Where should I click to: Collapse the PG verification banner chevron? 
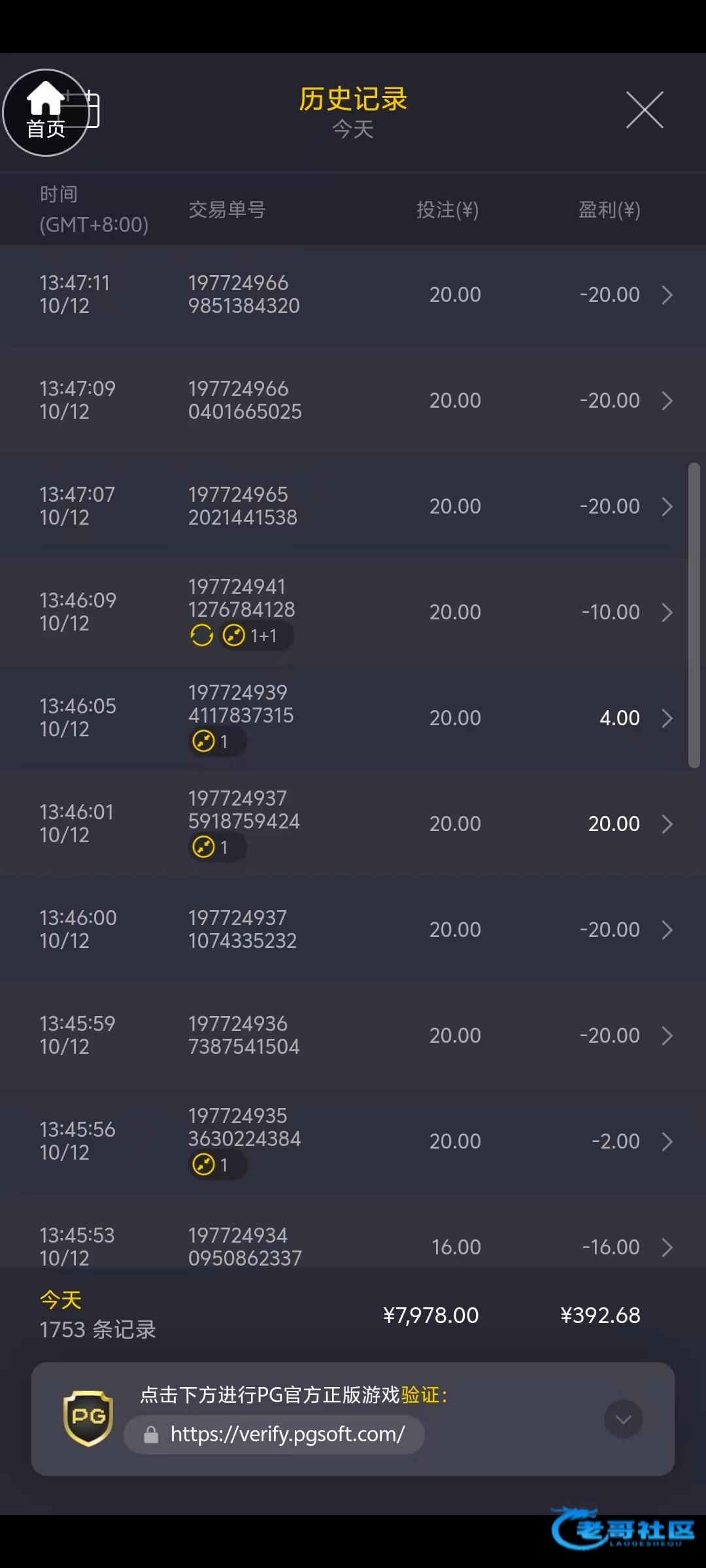624,1419
